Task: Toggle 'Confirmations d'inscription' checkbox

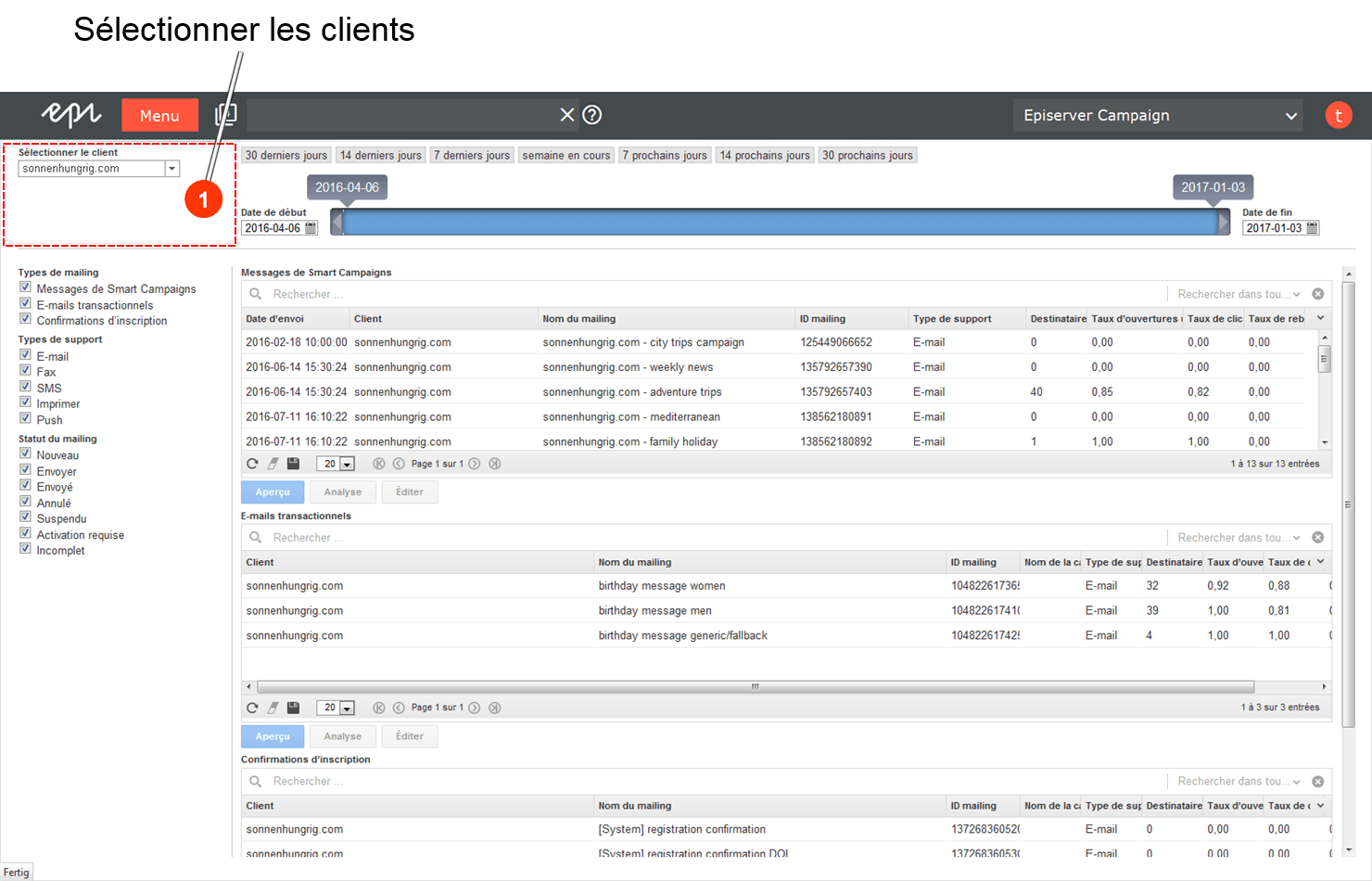Action: 25,319
